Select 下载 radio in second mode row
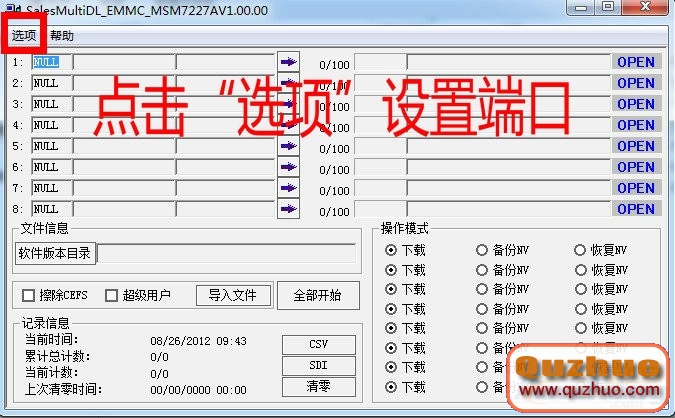 [391, 270]
